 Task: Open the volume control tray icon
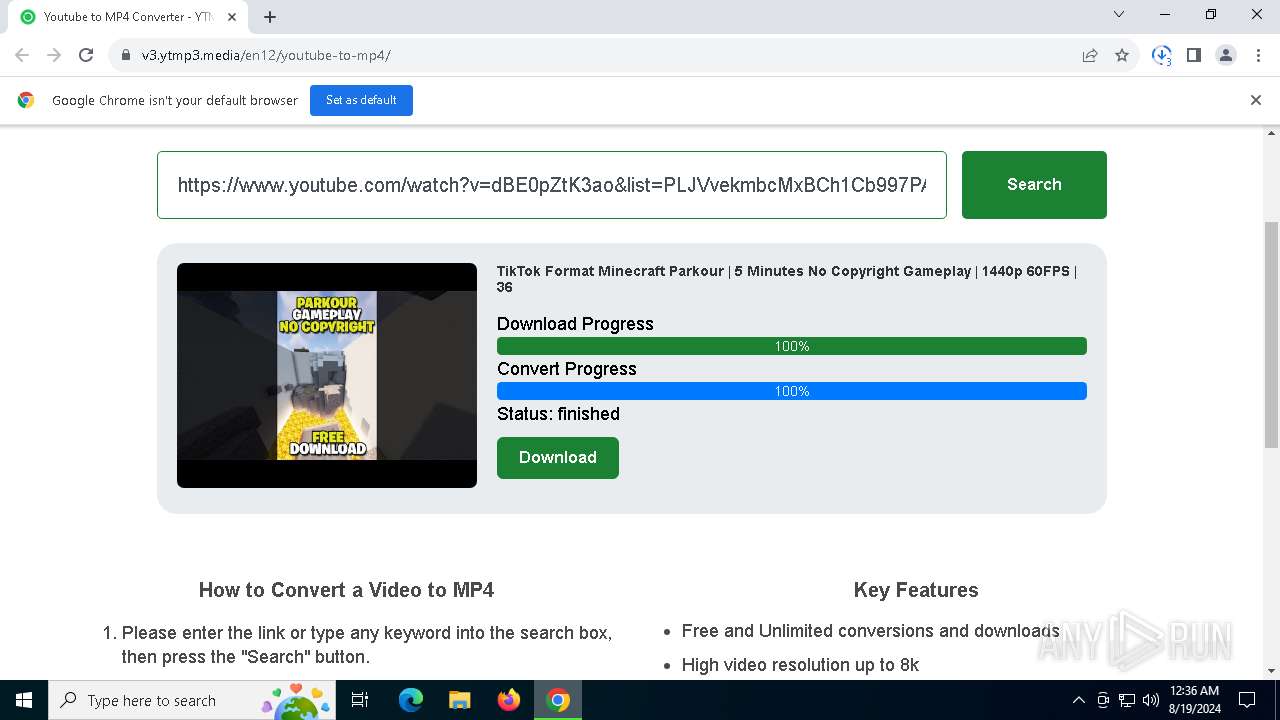pyautogui.click(x=1151, y=700)
